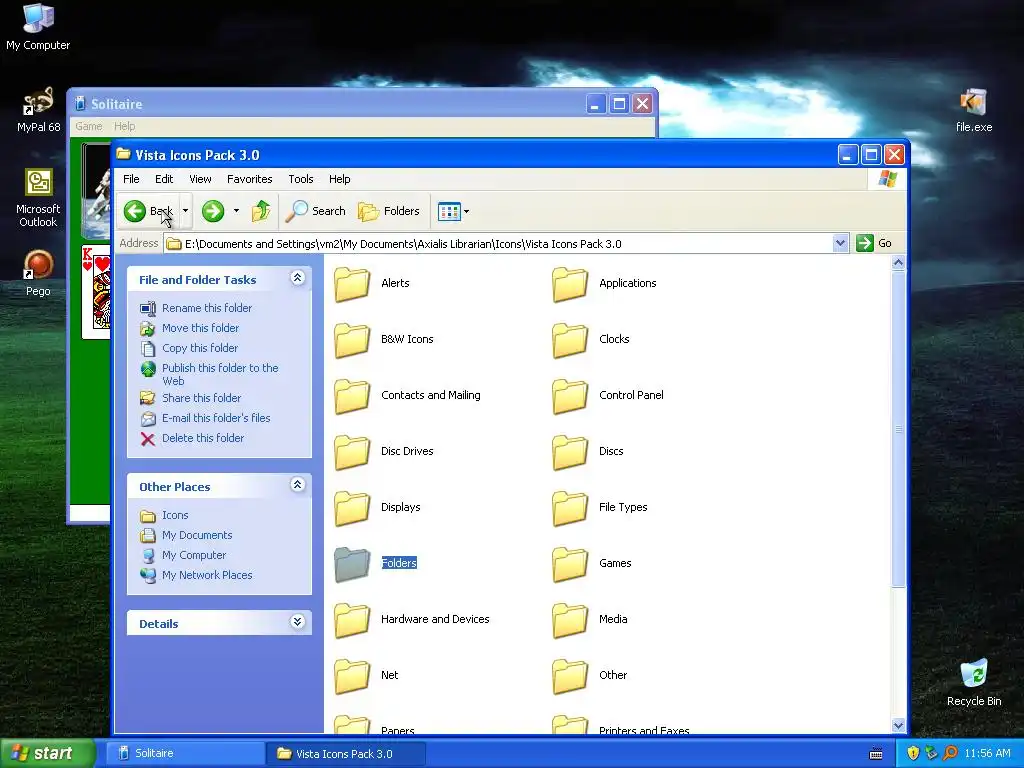Click Share this folder

[x=201, y=398]
